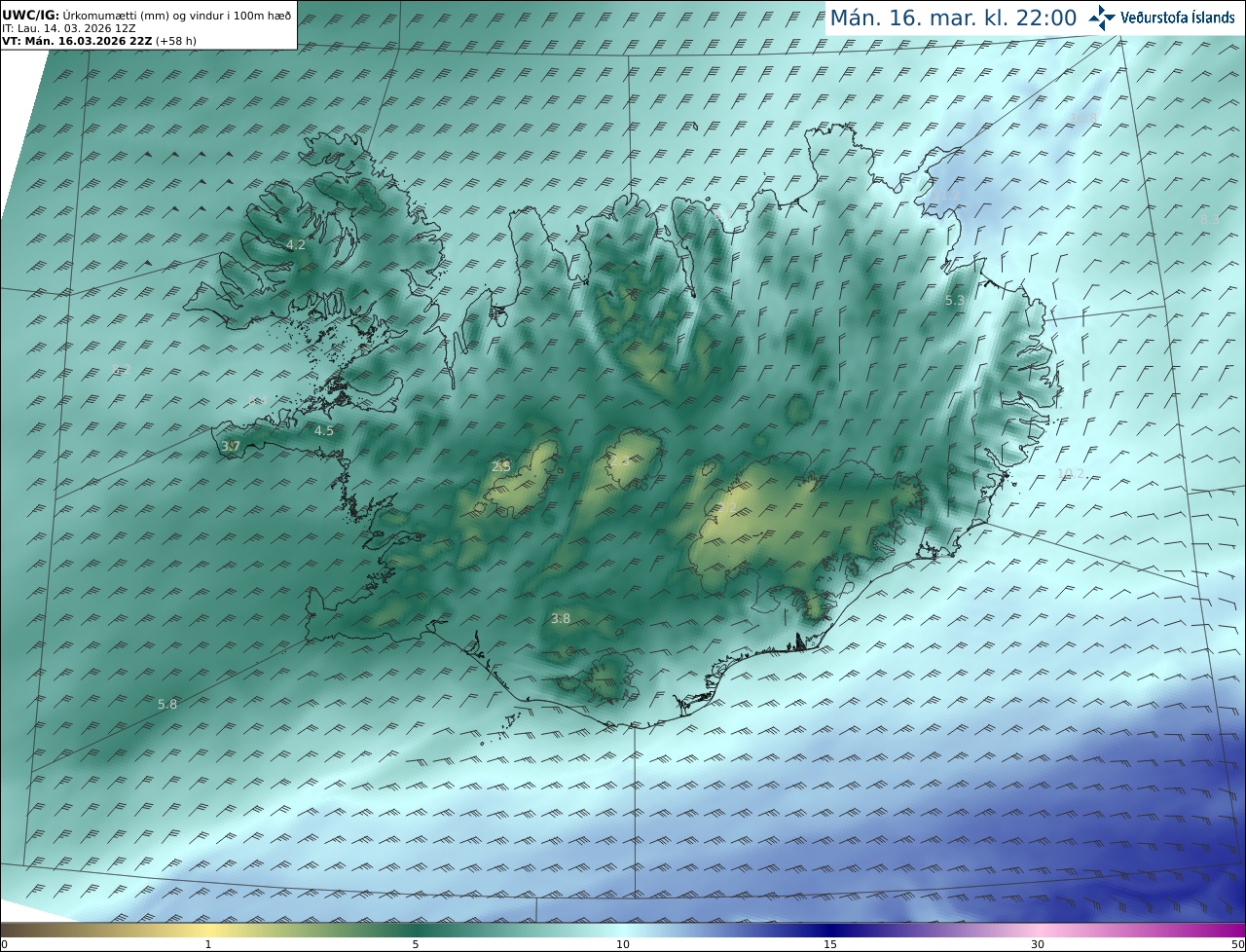The image size is (1246, 952).
Task: Click the 5.8 value southwest of Iceland
Action: pos(167,704)
